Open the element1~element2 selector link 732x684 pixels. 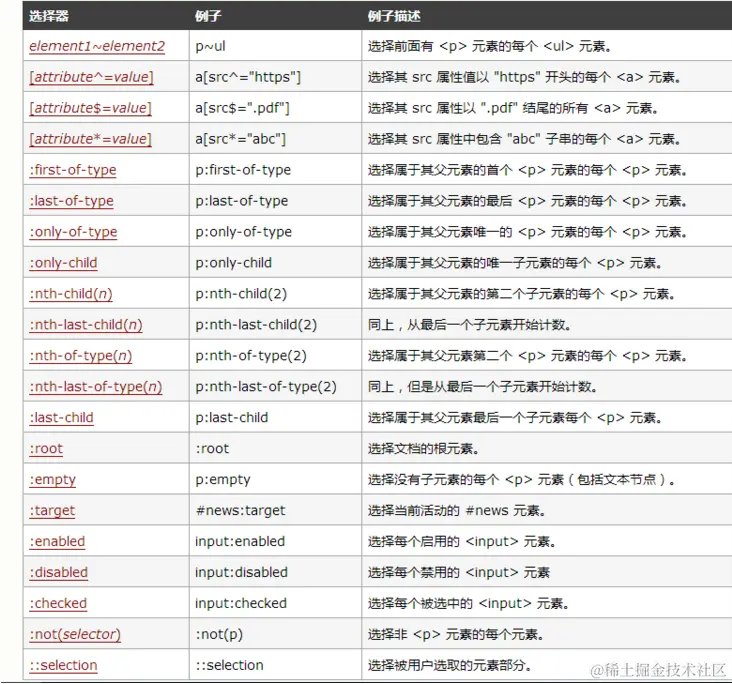97,46
